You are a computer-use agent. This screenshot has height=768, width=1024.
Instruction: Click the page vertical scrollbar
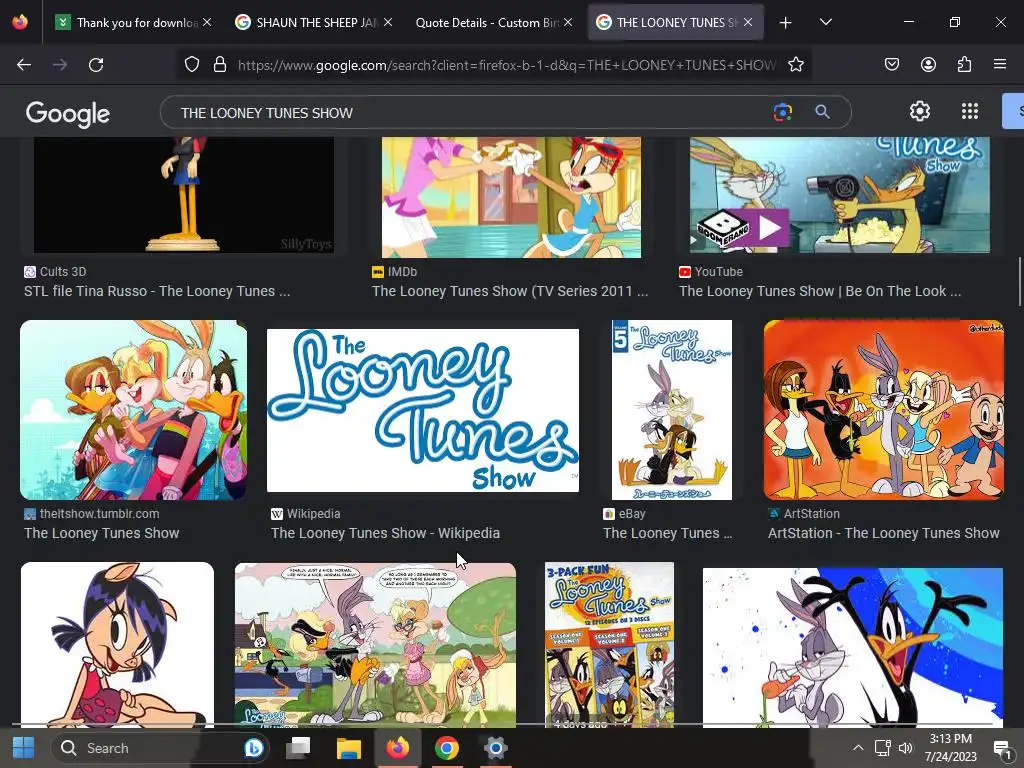[1019, 281]
